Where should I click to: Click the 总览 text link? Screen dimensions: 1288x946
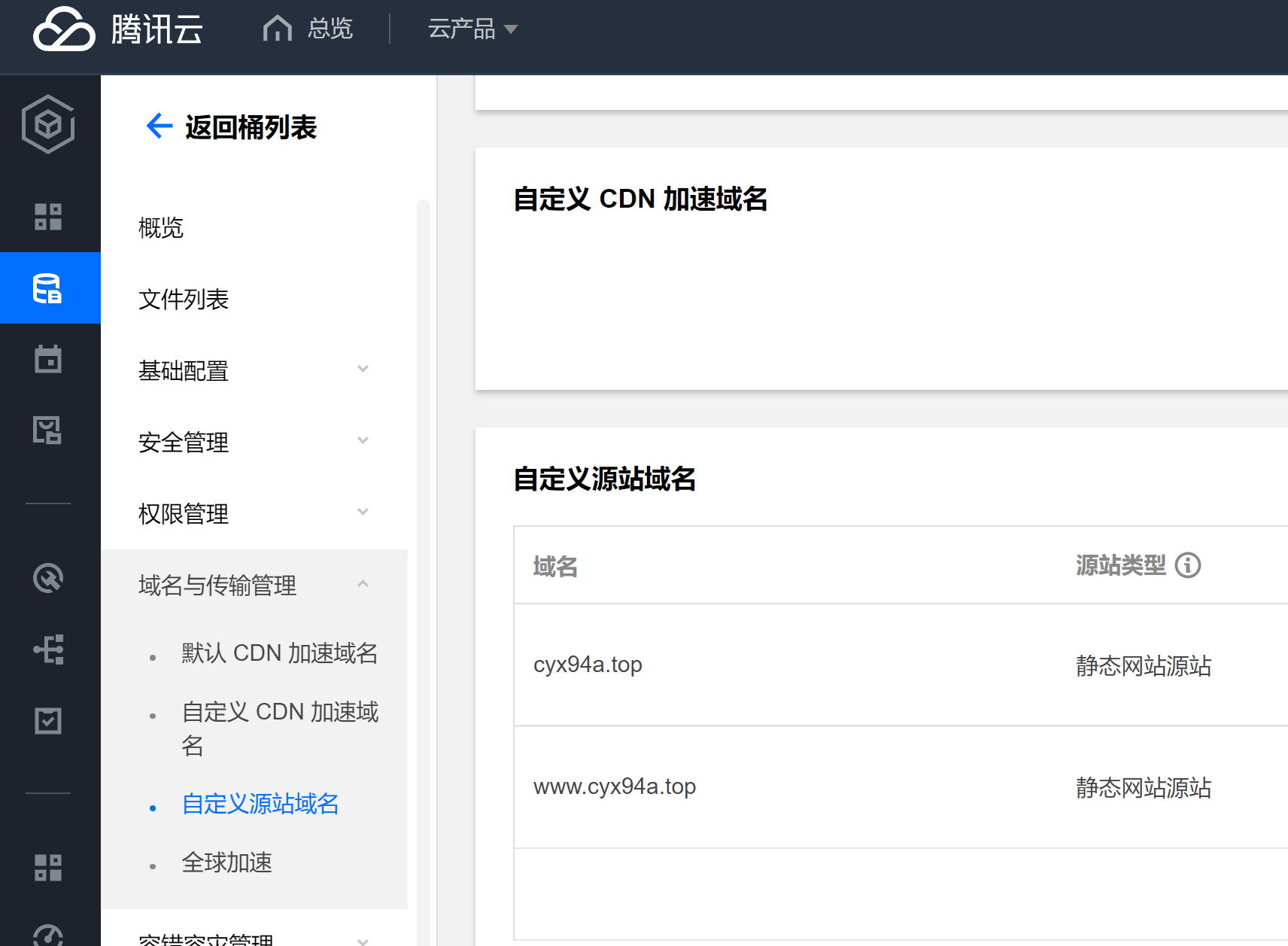(x=330, y=29)
